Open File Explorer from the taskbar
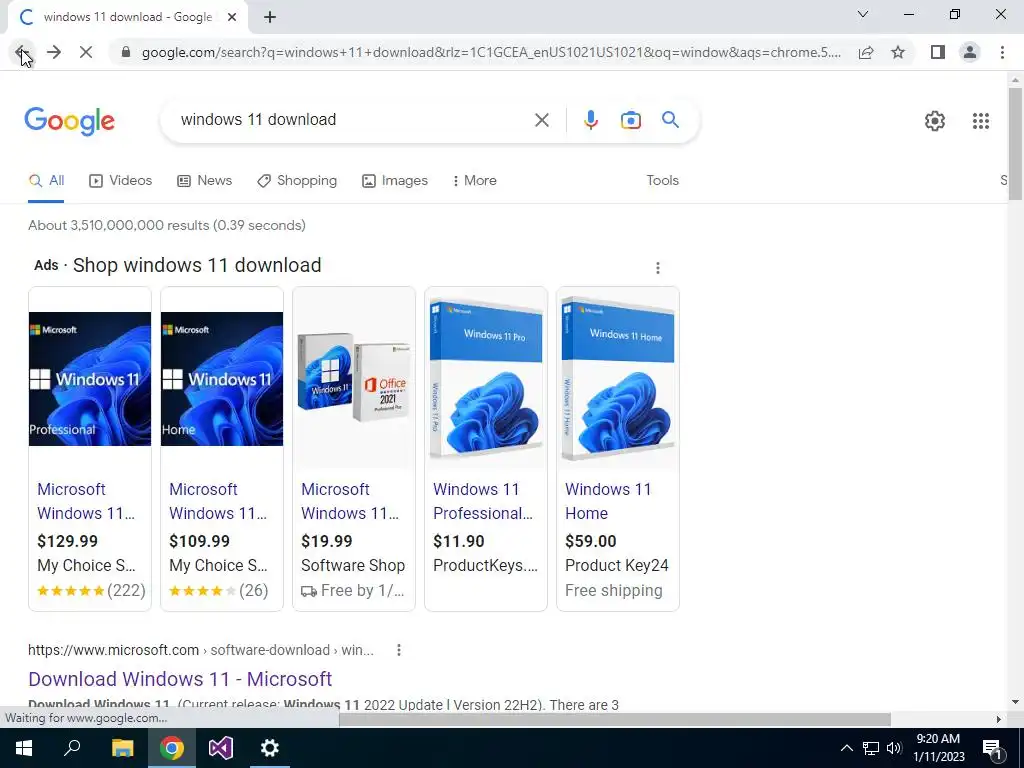 tap(122, 748)
